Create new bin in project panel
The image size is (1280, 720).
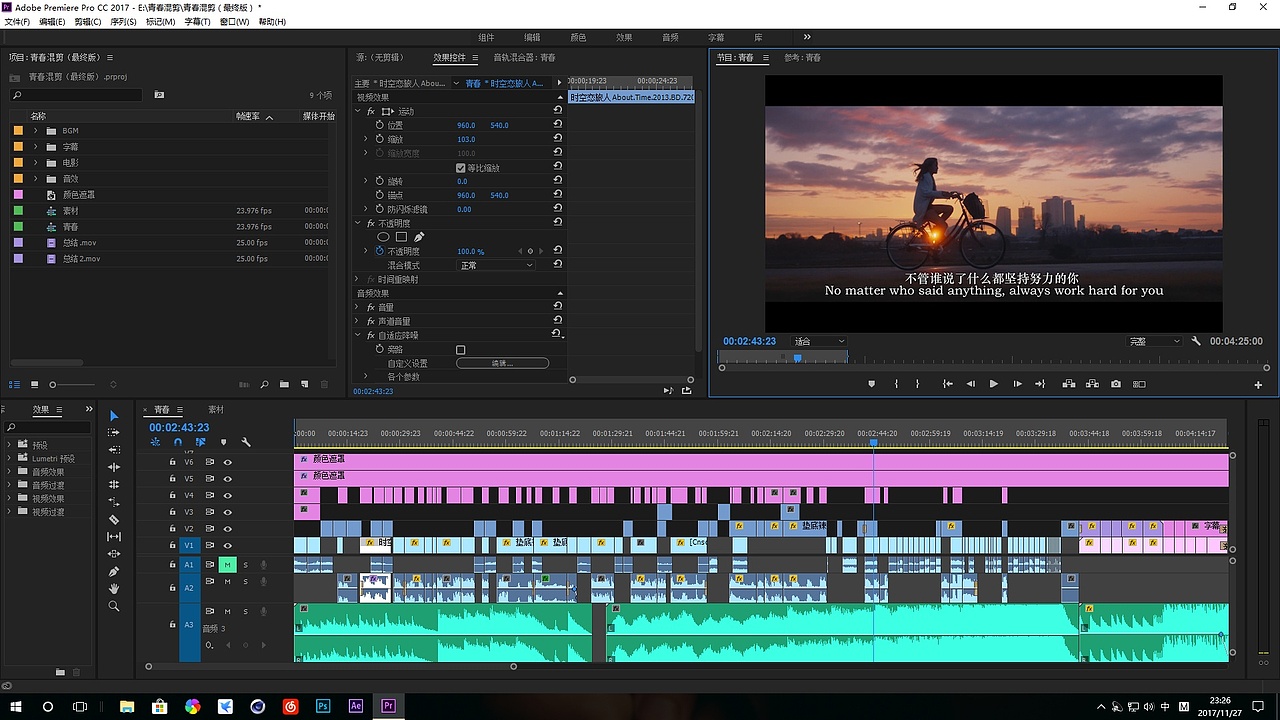coord(285,384)
